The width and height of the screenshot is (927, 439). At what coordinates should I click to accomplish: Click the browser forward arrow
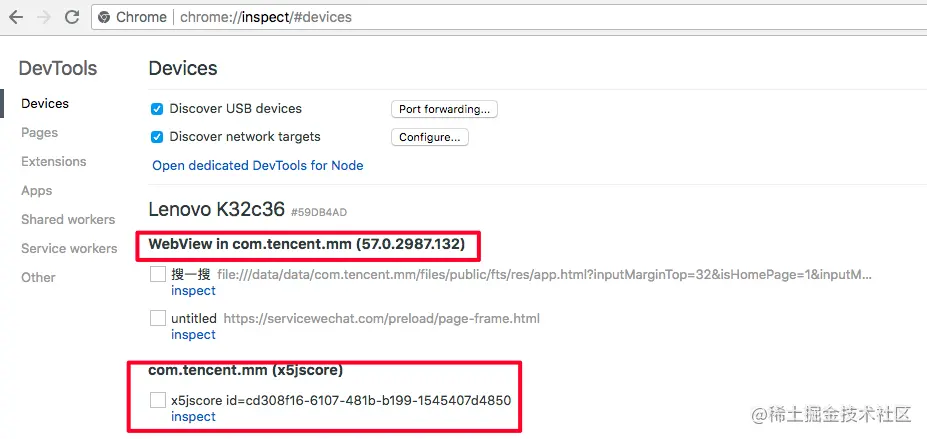[x=43, y=17]
